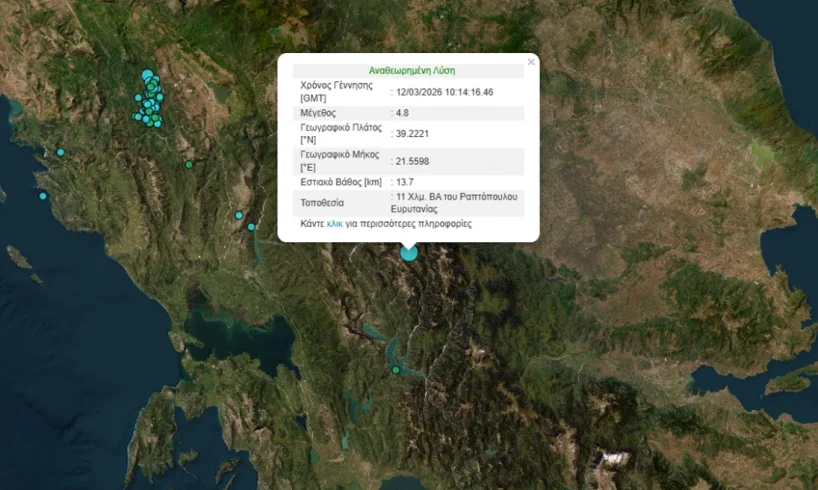Select the green marker on the southern lake
The width and height of the screenshot is (818, 490).
click(396, 370)
